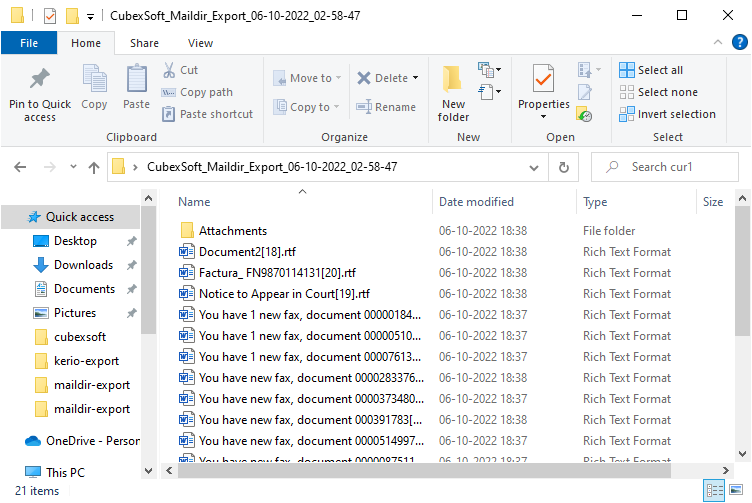Click the Cut scissors icon

[x=169, y=70]
